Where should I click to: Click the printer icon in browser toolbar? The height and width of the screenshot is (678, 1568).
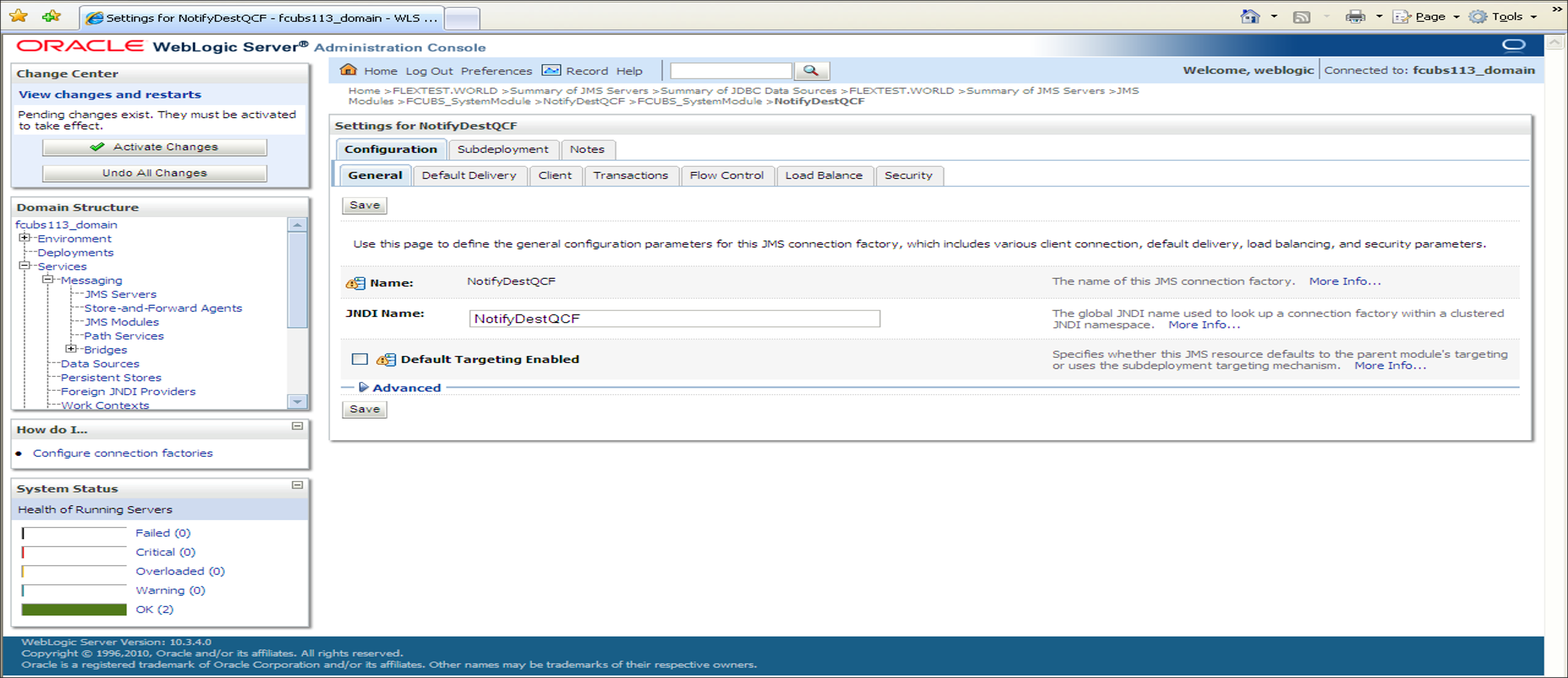click(x=1354, y=17)
